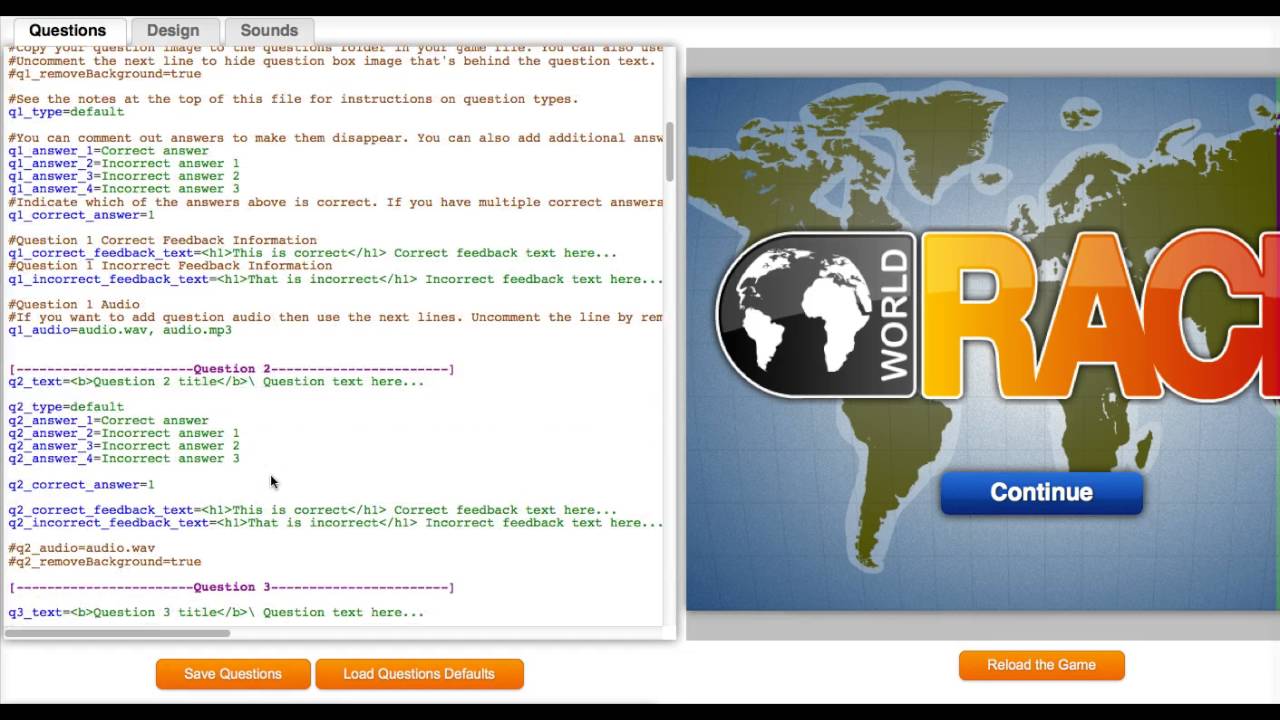The width and height of the screenshot is (1280, 720).
Task: Click the q1_incorrect_feedback_text line
Action: point(336,279)
